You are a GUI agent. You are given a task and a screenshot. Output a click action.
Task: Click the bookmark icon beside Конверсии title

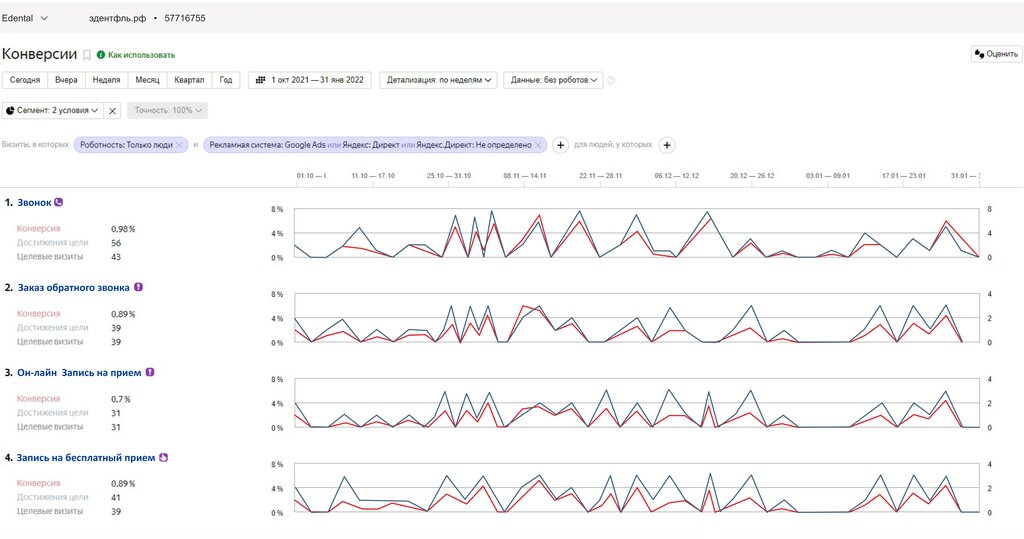[x=87, y=55]
